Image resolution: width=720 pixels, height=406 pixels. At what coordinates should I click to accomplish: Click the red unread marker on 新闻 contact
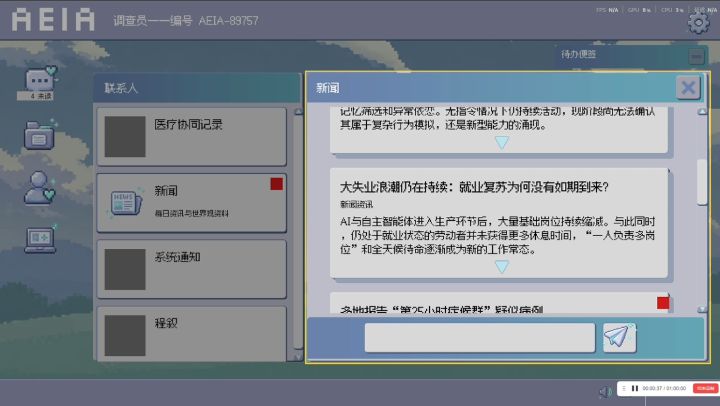(x=276, y=184)
